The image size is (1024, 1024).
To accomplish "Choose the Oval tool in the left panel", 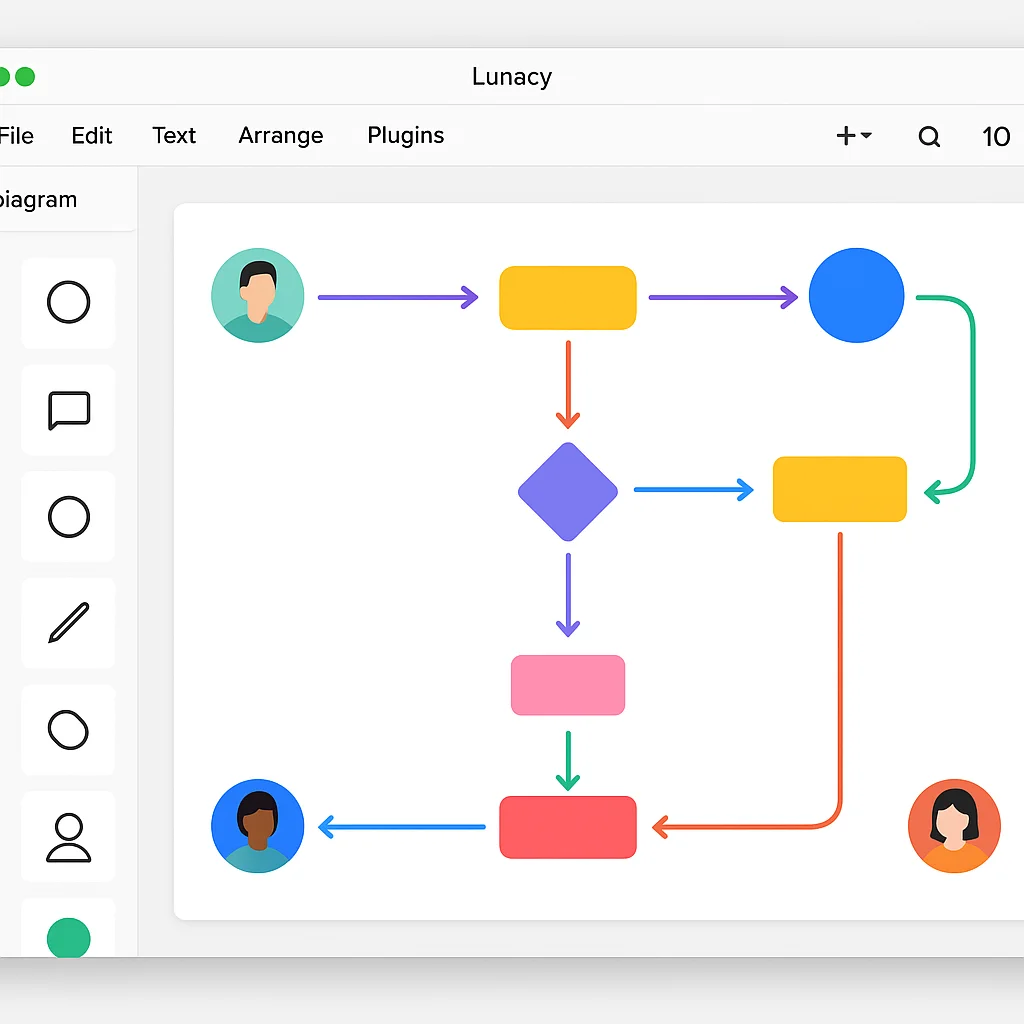I will 68,730.
